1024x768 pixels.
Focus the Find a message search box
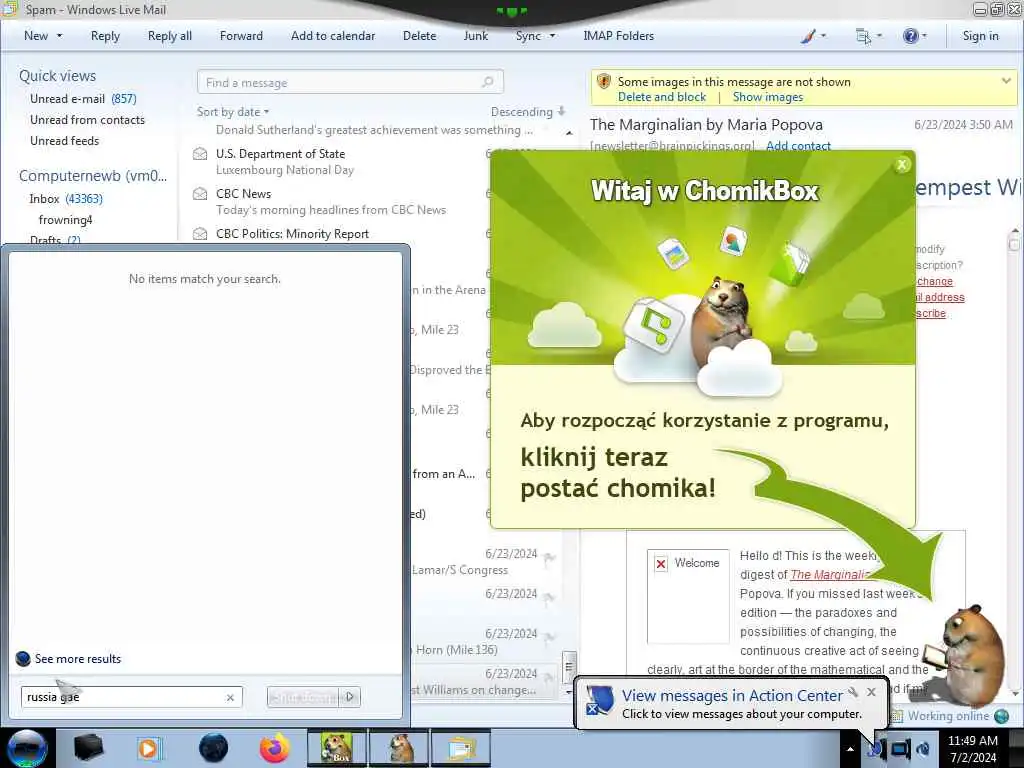(350, 82)
